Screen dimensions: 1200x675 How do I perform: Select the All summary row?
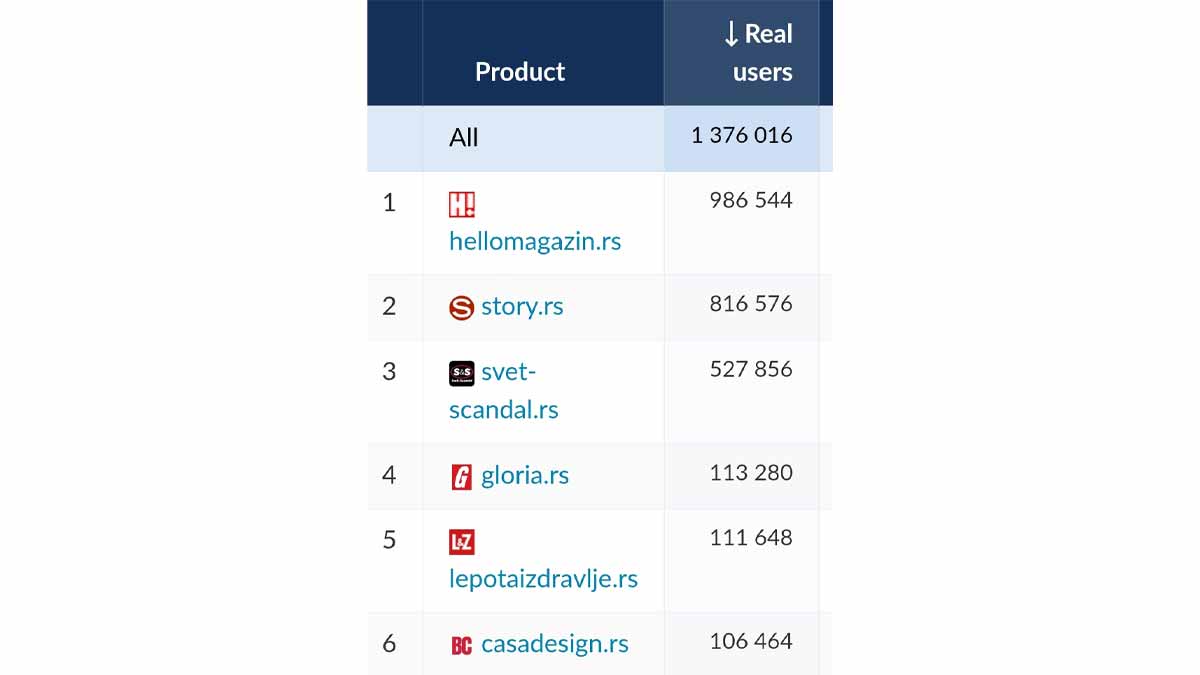pos(600,138)
